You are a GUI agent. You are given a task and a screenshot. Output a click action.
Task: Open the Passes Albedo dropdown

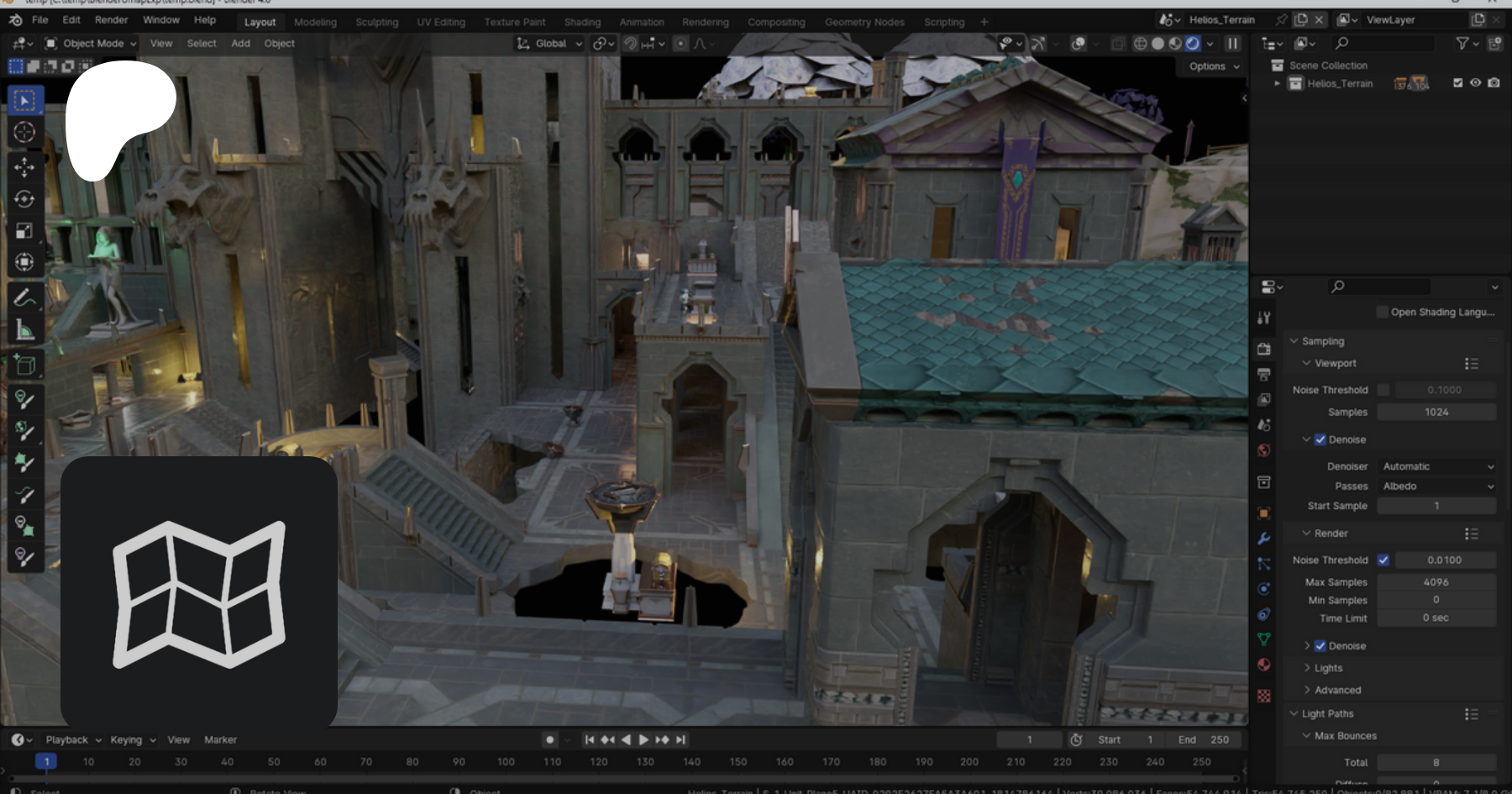click(1436, 486)
